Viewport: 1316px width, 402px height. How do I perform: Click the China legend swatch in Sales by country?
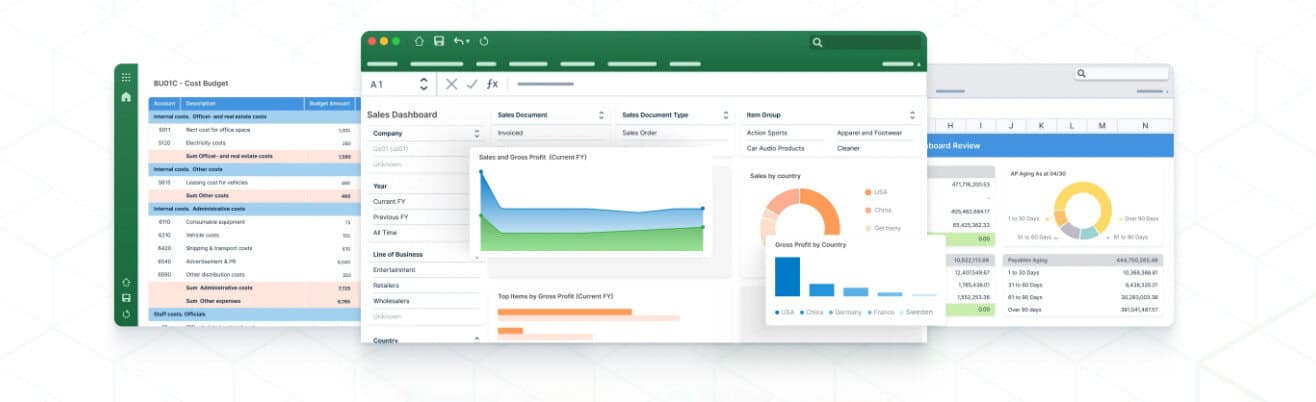tap(867, 210)
